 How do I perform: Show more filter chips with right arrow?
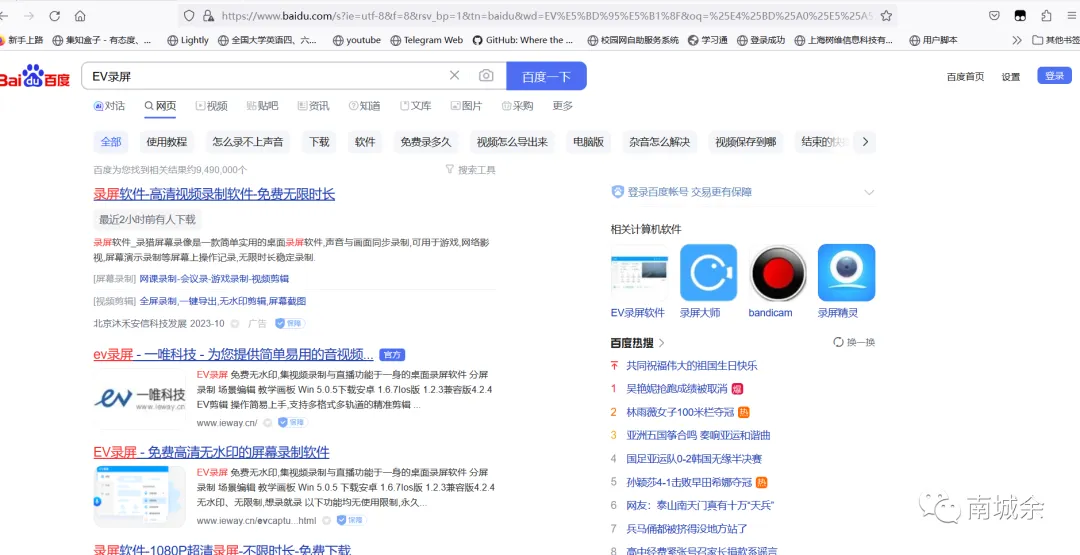coord(865,142)
